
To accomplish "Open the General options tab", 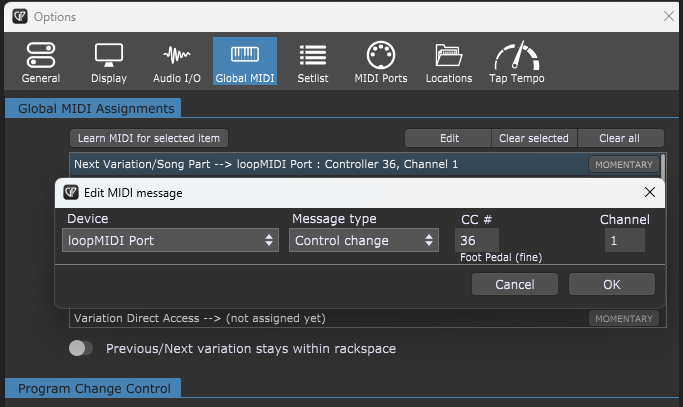I will (x=41, y=62).
